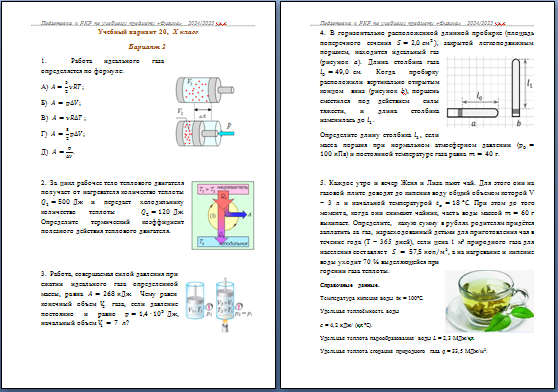Select the blue work arrow labeled A
558x392 pixels.
(238, 214)
